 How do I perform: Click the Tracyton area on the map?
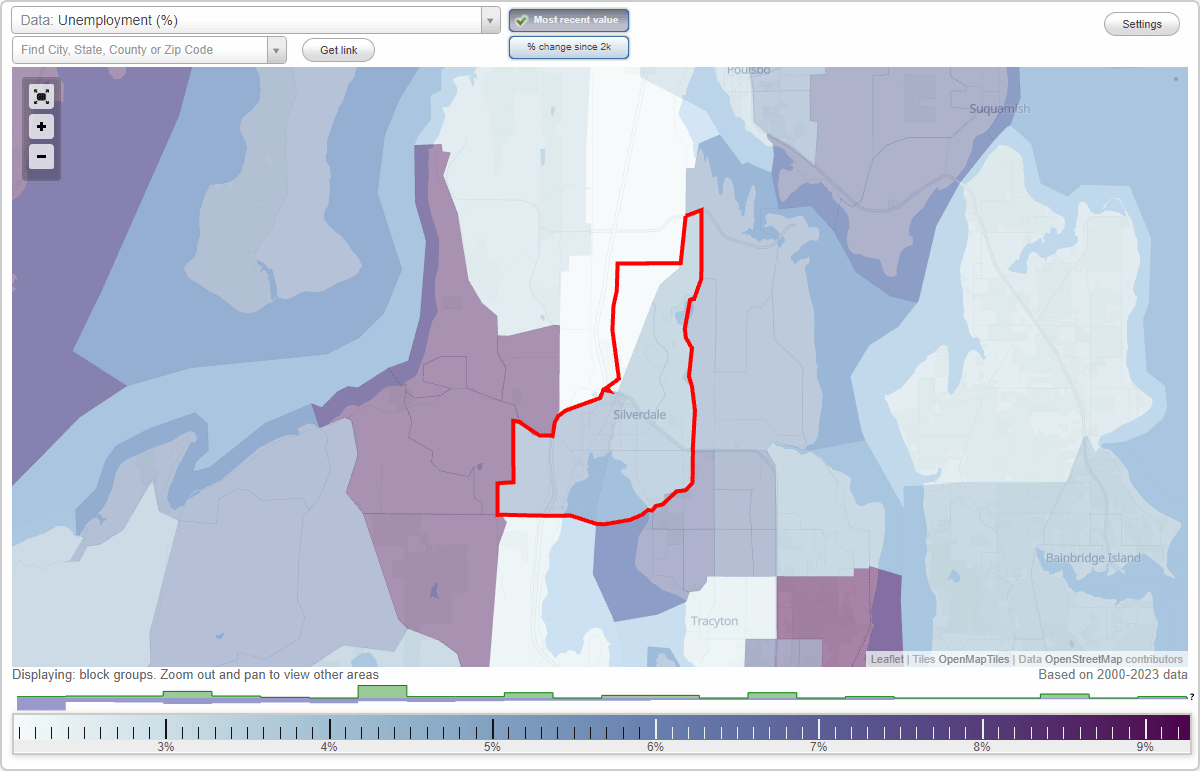[714, 620]
